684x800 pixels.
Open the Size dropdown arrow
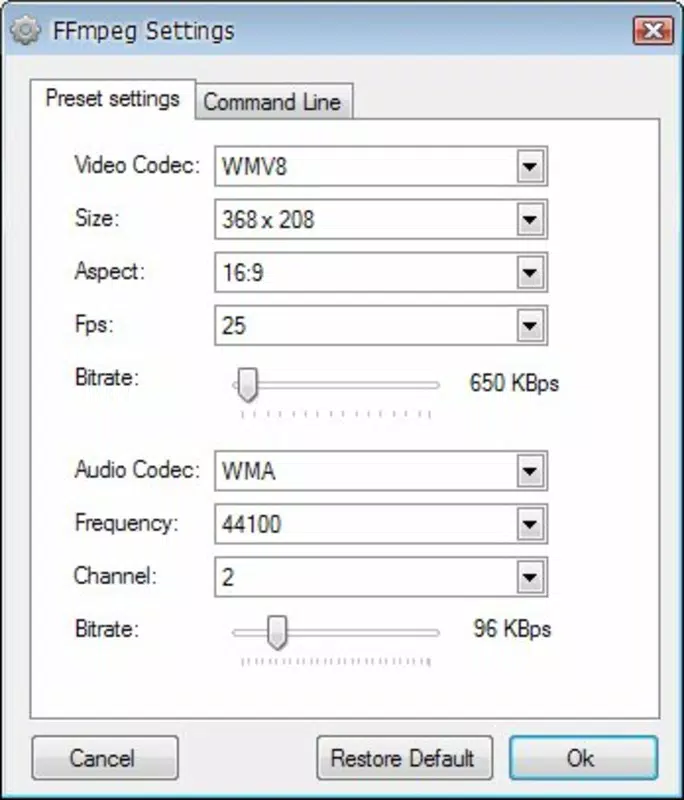tap(530, 219)
